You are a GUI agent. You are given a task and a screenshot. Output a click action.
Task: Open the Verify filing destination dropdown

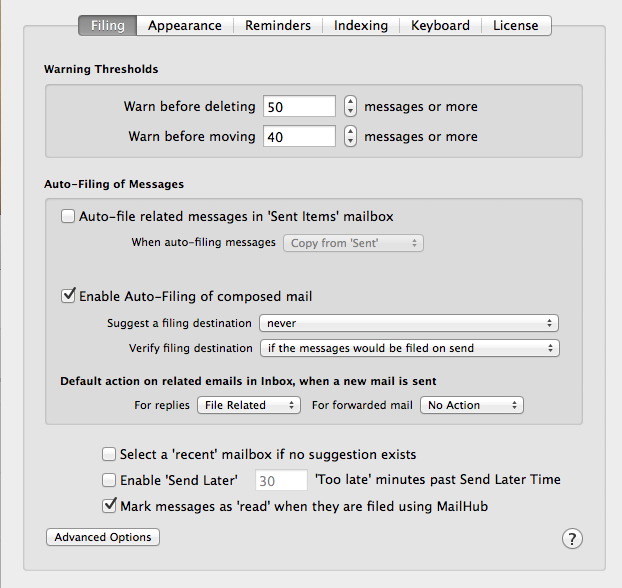408,348
